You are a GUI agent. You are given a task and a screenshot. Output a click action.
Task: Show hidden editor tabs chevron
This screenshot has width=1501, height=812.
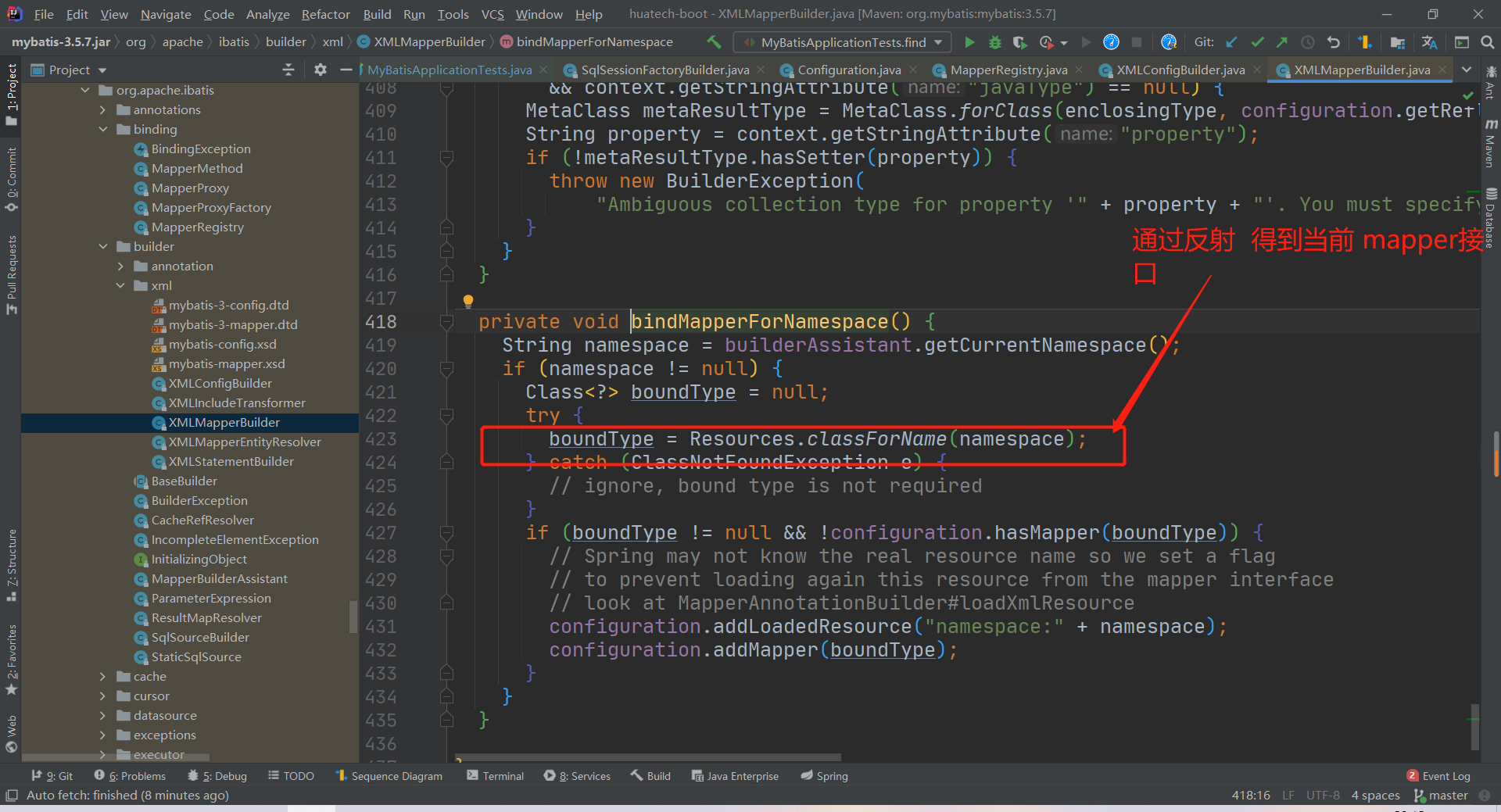tap(1467, 70)
